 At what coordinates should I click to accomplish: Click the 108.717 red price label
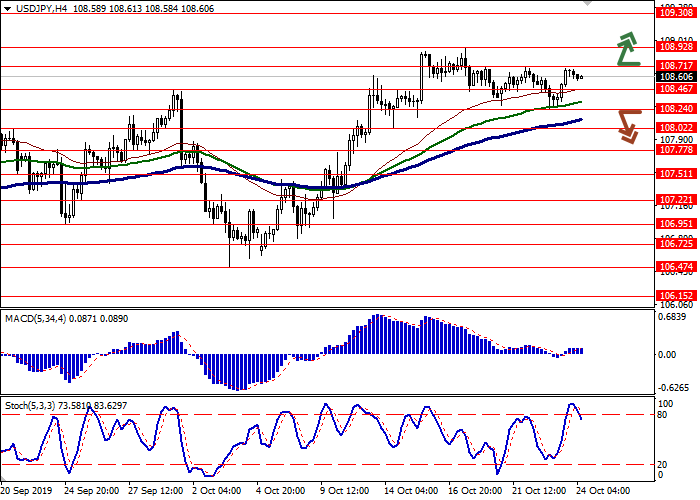coord(674,65)
